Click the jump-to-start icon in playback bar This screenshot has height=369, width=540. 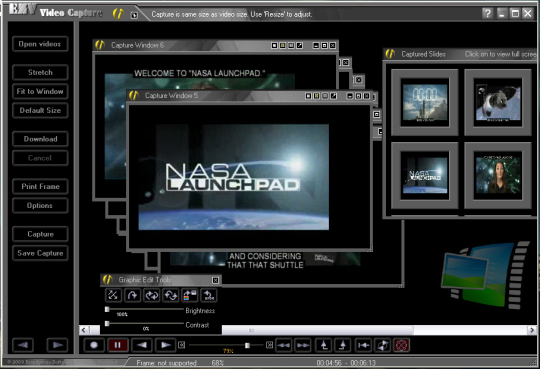coord(363,345)
